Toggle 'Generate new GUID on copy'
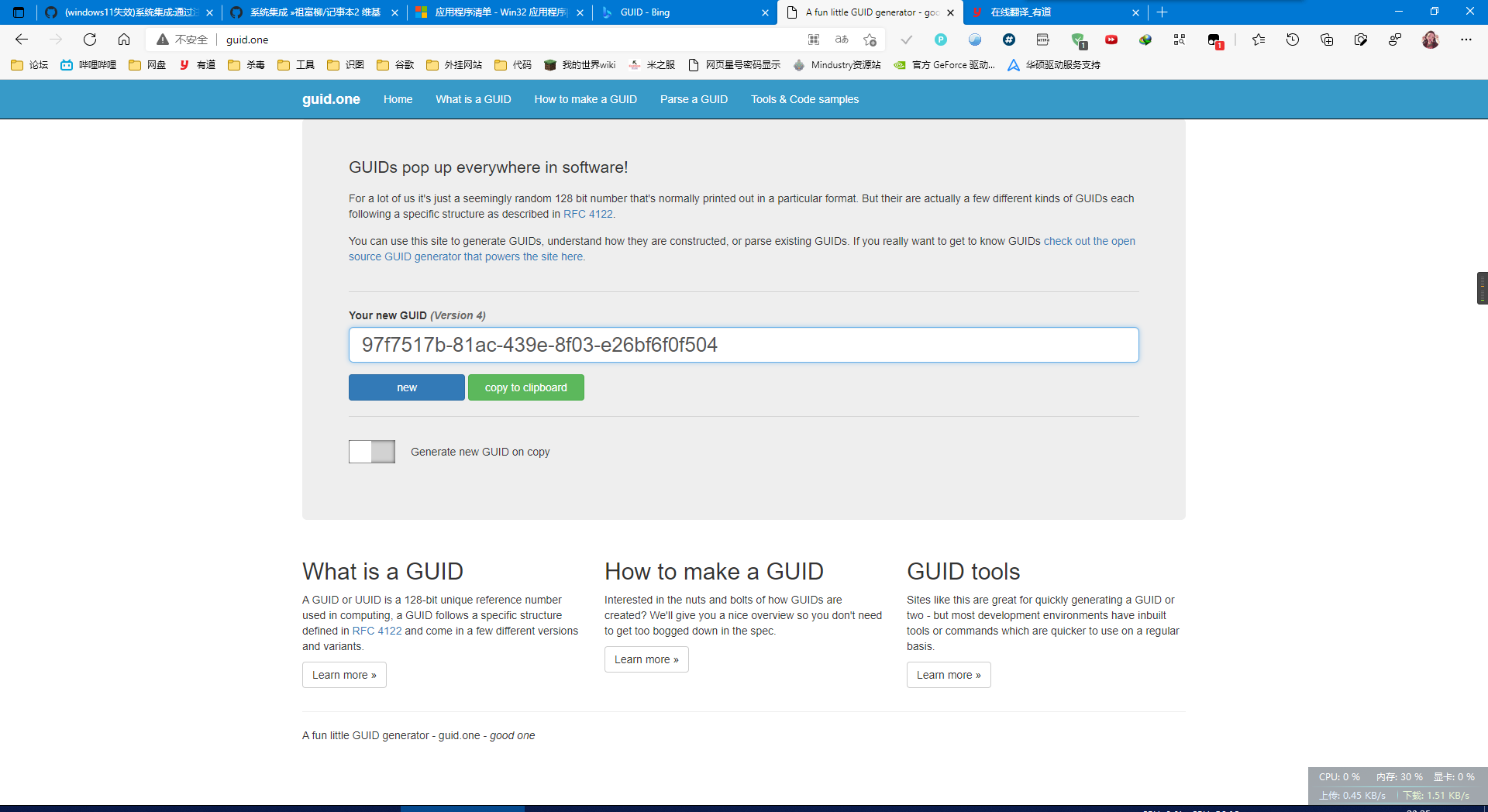This screenshot has width=1488, height=812. pos(371,452)
